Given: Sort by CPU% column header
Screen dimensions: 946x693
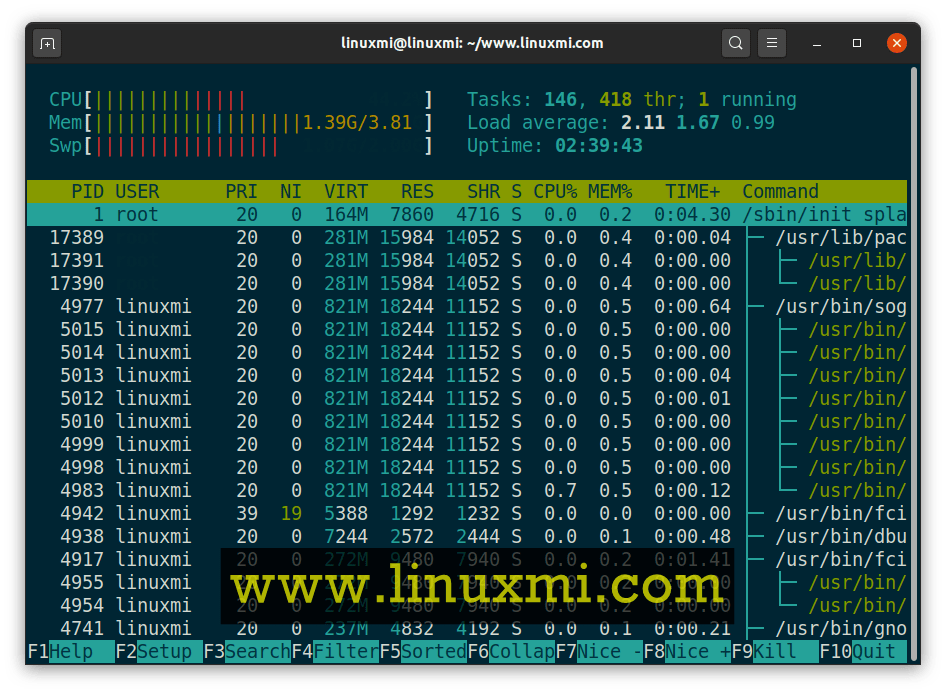Looking at the screenshot, I should 555,191.
